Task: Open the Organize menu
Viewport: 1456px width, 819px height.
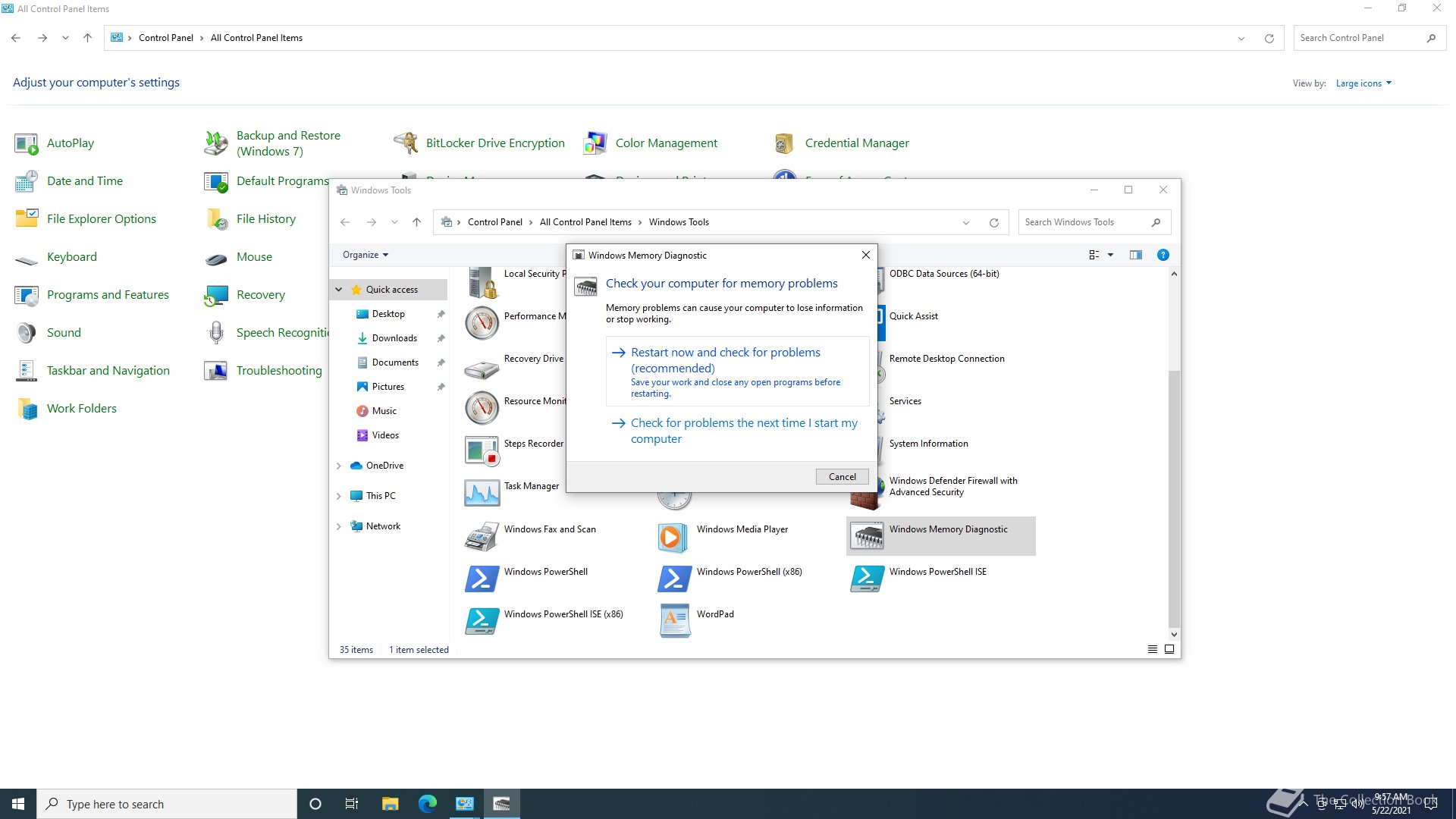Action: coord(366,255)
